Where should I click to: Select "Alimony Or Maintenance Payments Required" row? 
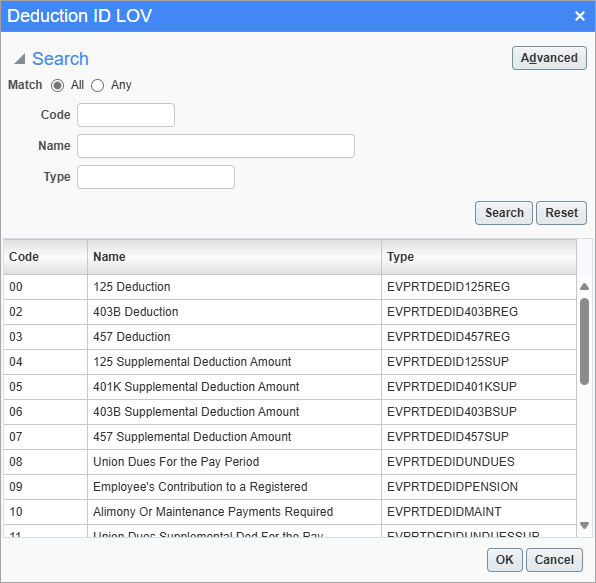point(290,512)
